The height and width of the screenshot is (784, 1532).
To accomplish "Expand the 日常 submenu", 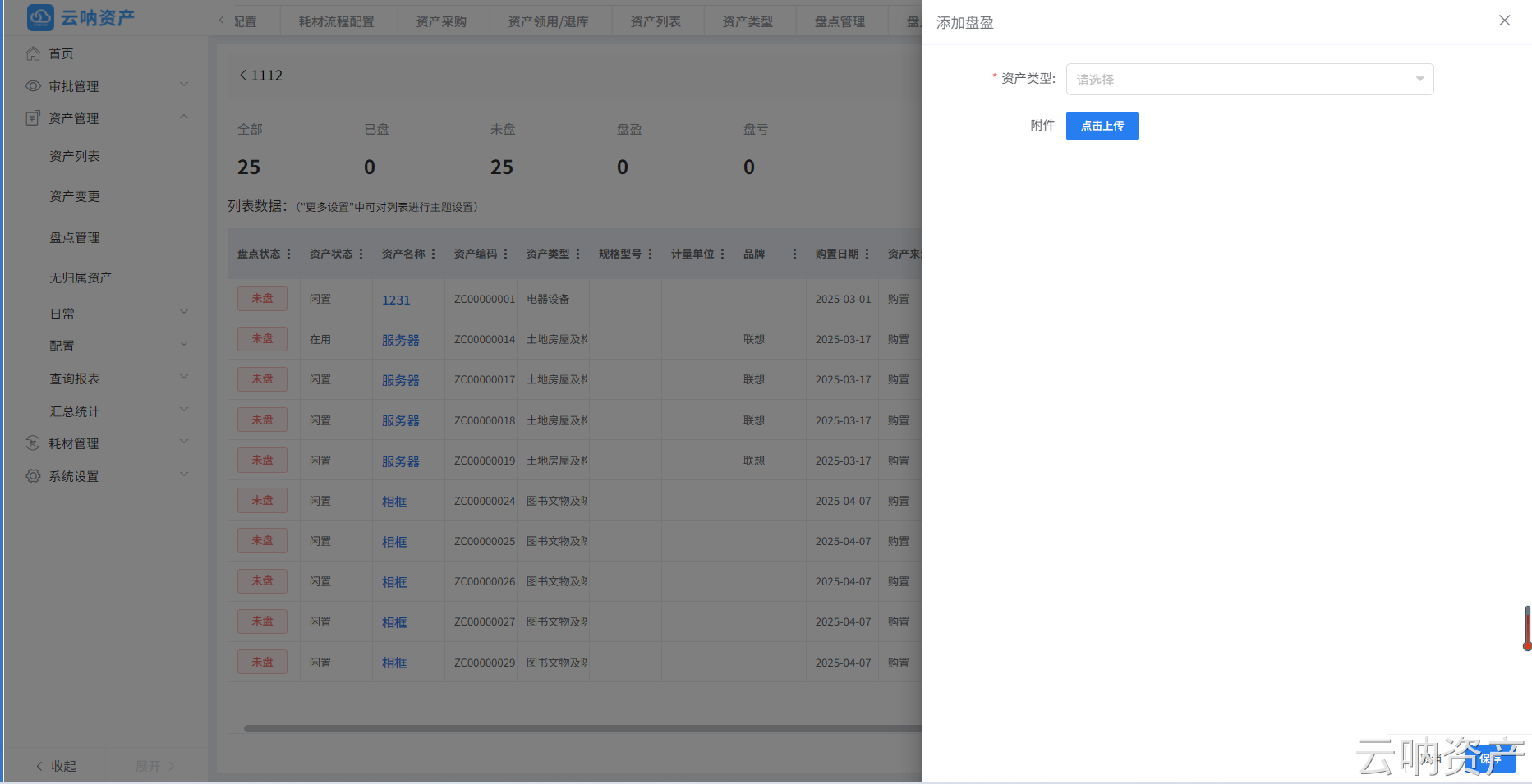I will point(184,312).
